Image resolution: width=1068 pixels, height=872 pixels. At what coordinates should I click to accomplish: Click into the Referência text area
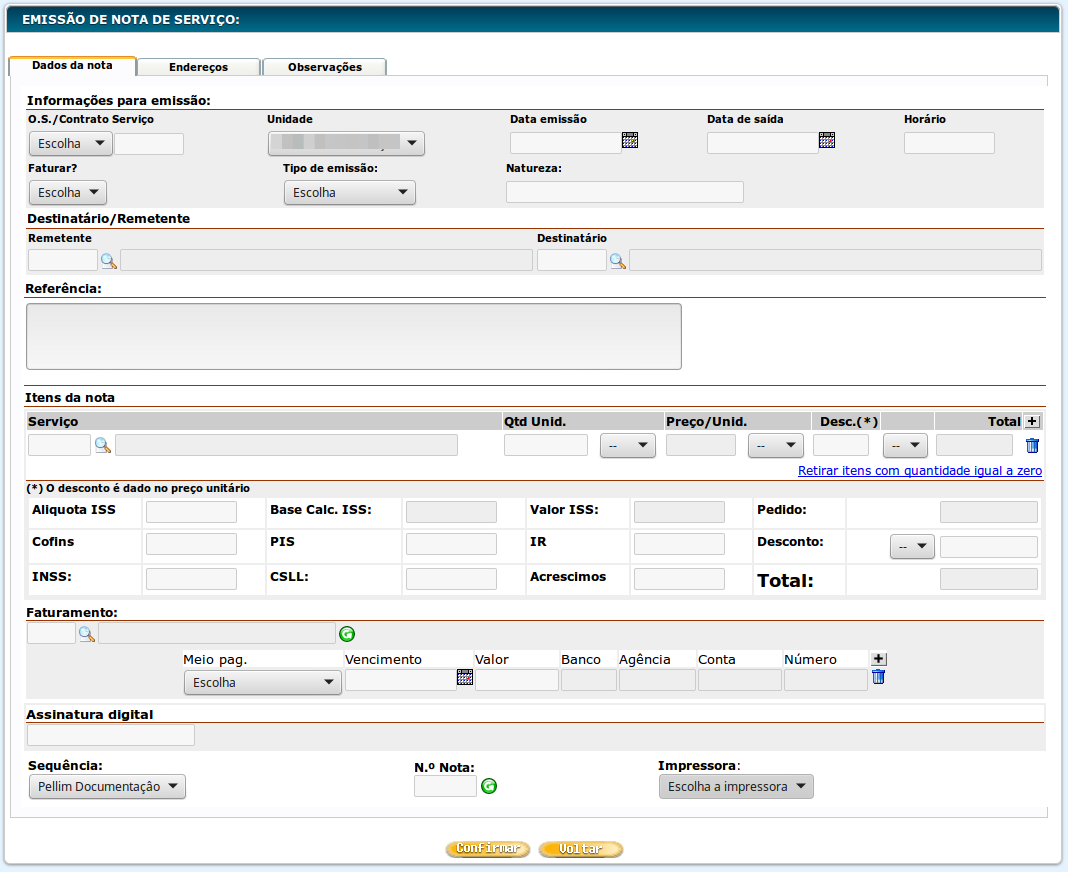pos(353,337)
